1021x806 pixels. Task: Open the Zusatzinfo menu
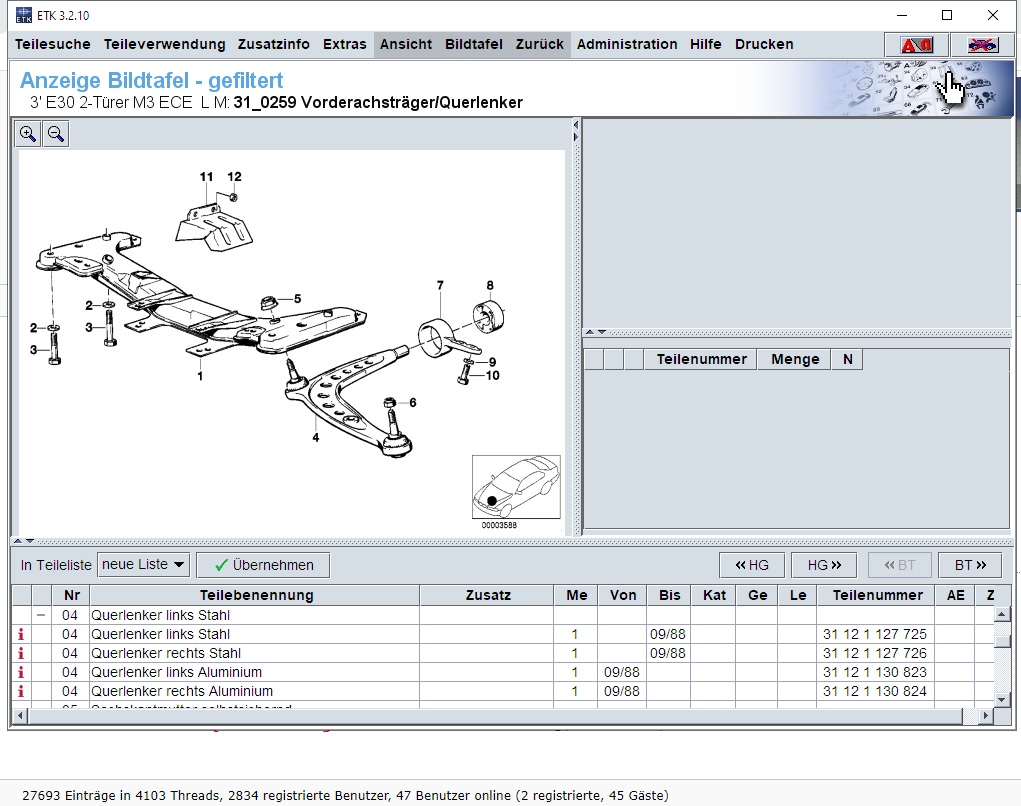273,44
